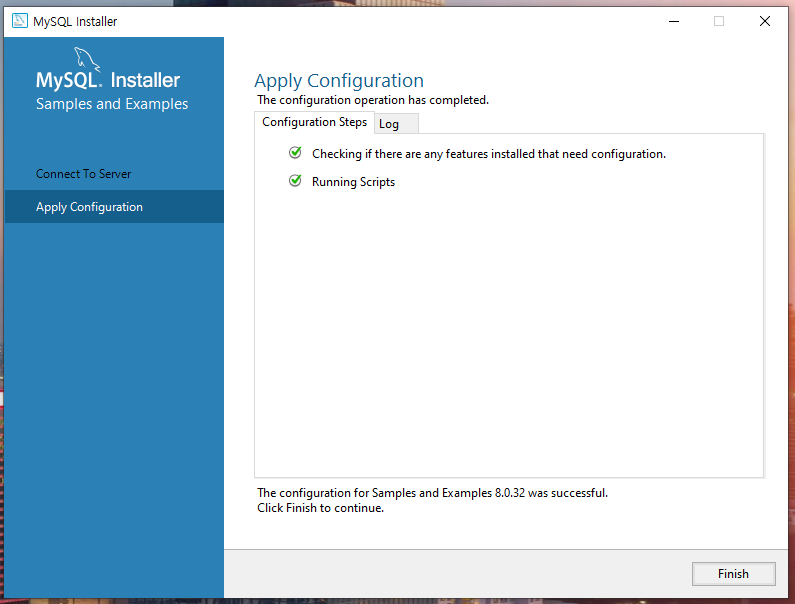Click the MySQL dolphin logo
This screenshot has height=604, width=795.
[87, 60]
